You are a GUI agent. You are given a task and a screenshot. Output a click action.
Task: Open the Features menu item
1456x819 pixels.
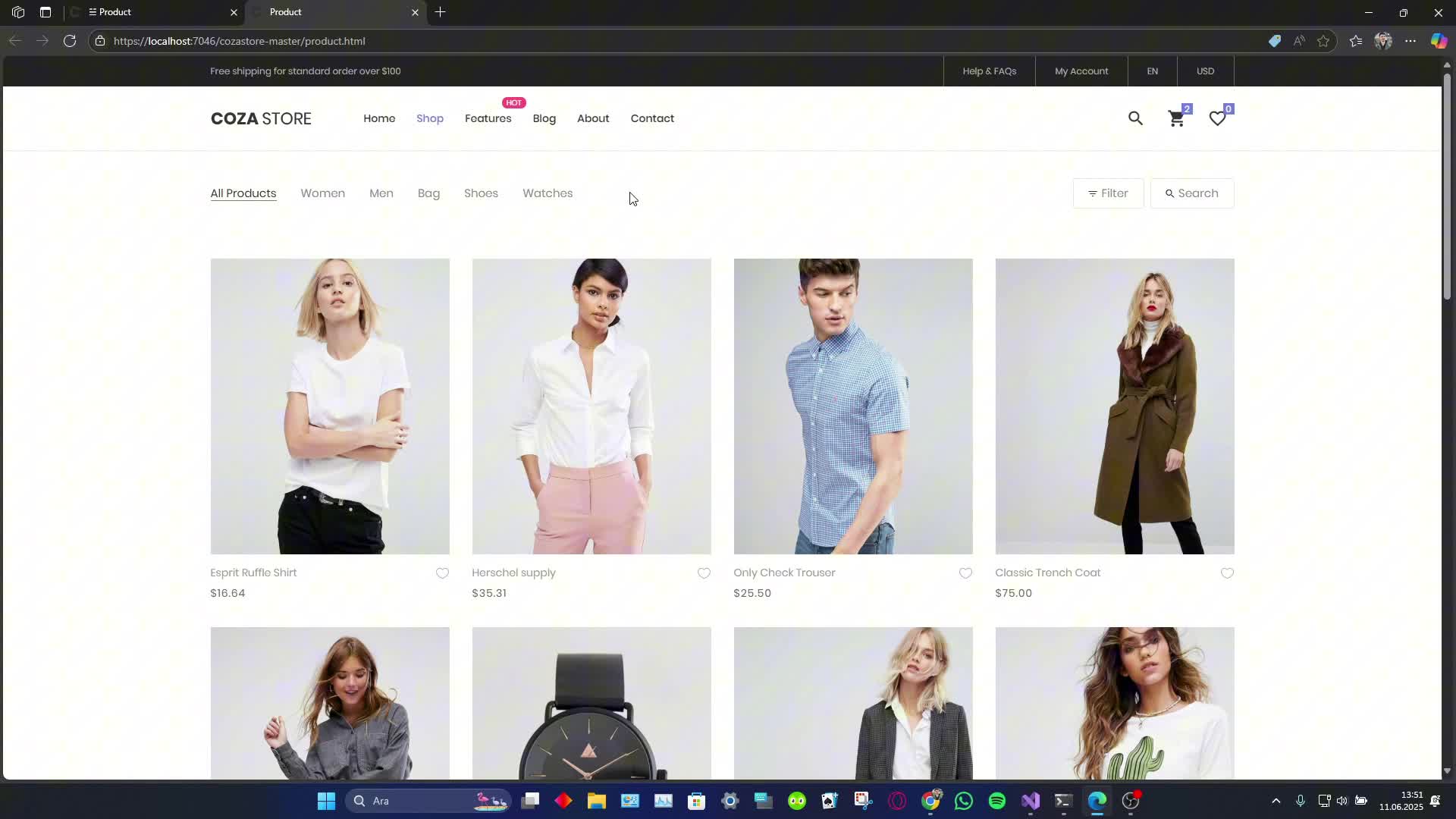point(488,118)
